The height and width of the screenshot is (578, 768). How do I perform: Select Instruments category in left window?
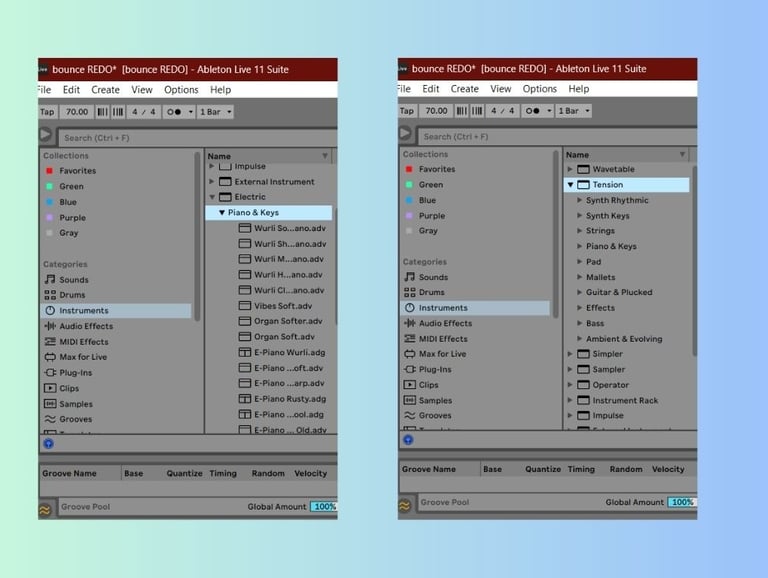[x=116, y=311]
